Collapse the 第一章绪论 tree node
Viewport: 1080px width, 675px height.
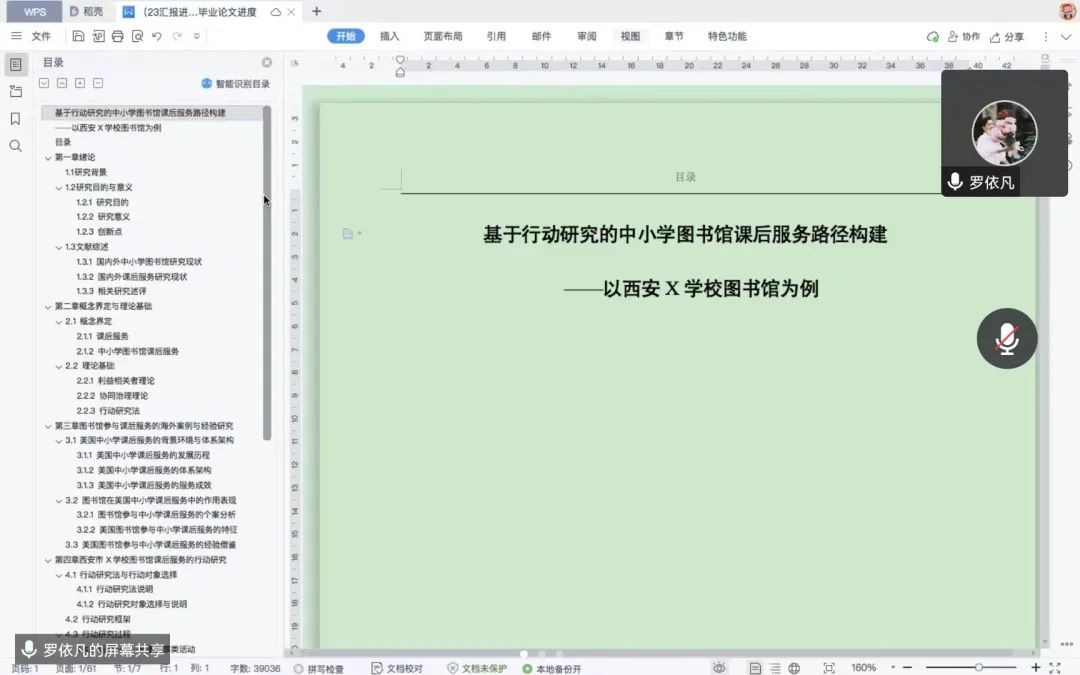(47, 158)
